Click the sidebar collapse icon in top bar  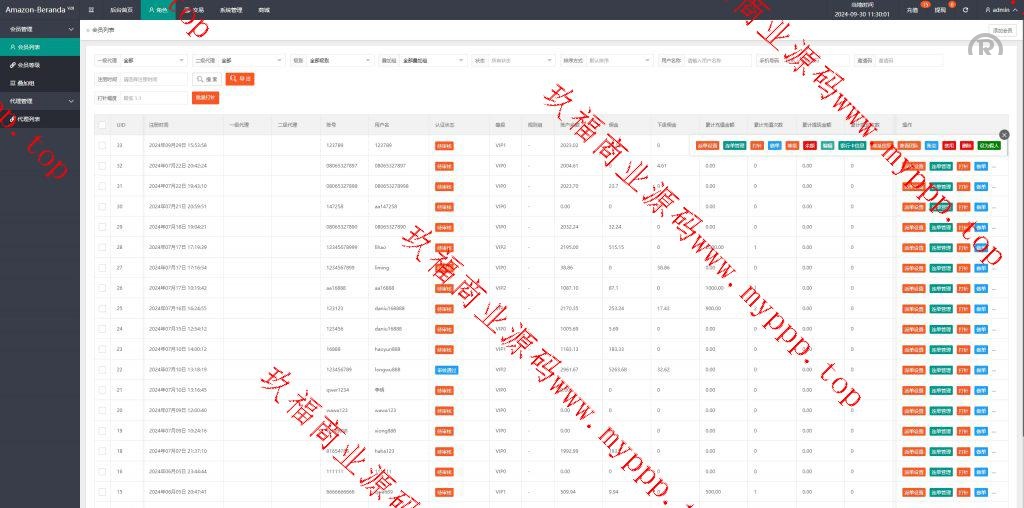[91, 9]
